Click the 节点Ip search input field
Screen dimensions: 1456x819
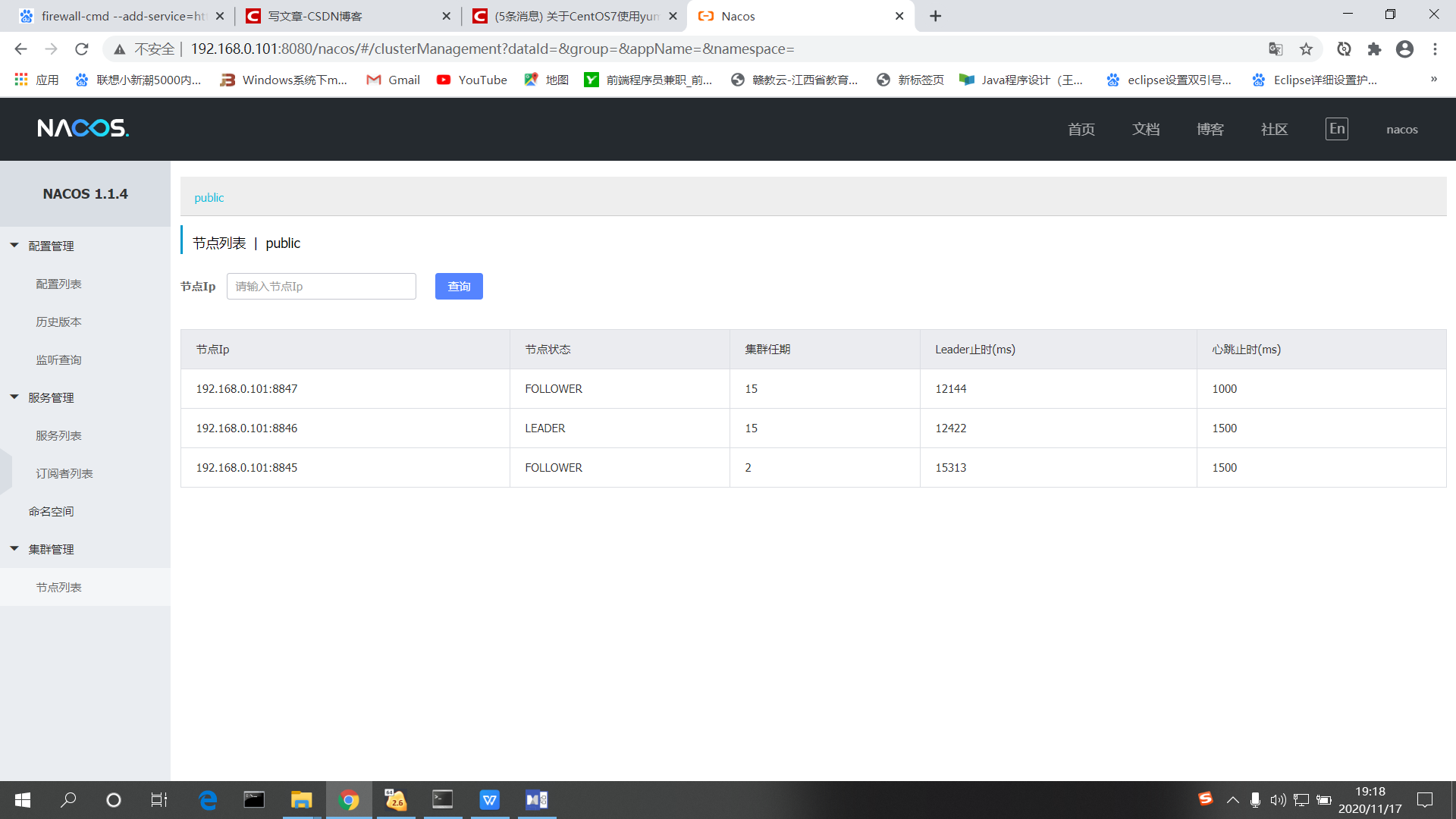point(321,286)
